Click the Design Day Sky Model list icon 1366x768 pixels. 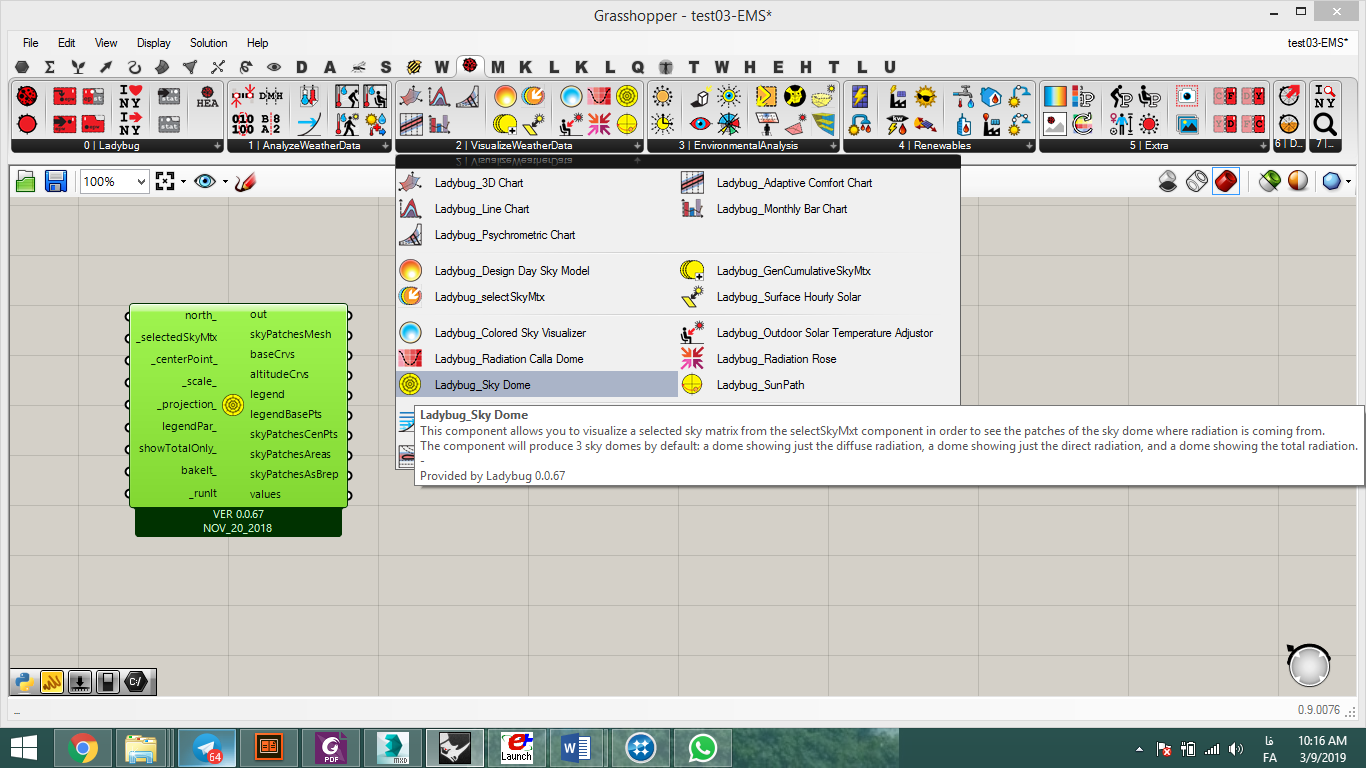(x=409, y=271)
